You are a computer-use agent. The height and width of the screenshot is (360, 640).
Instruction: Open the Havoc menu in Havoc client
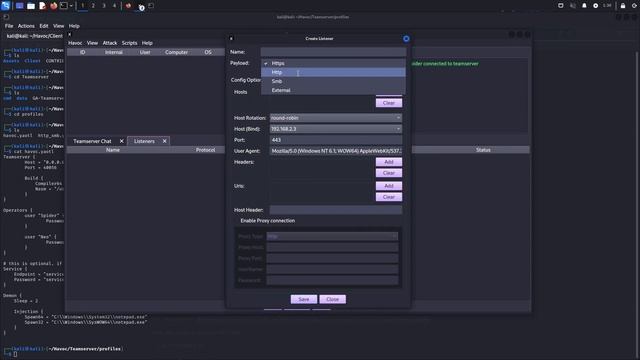[x=75, y=43]
